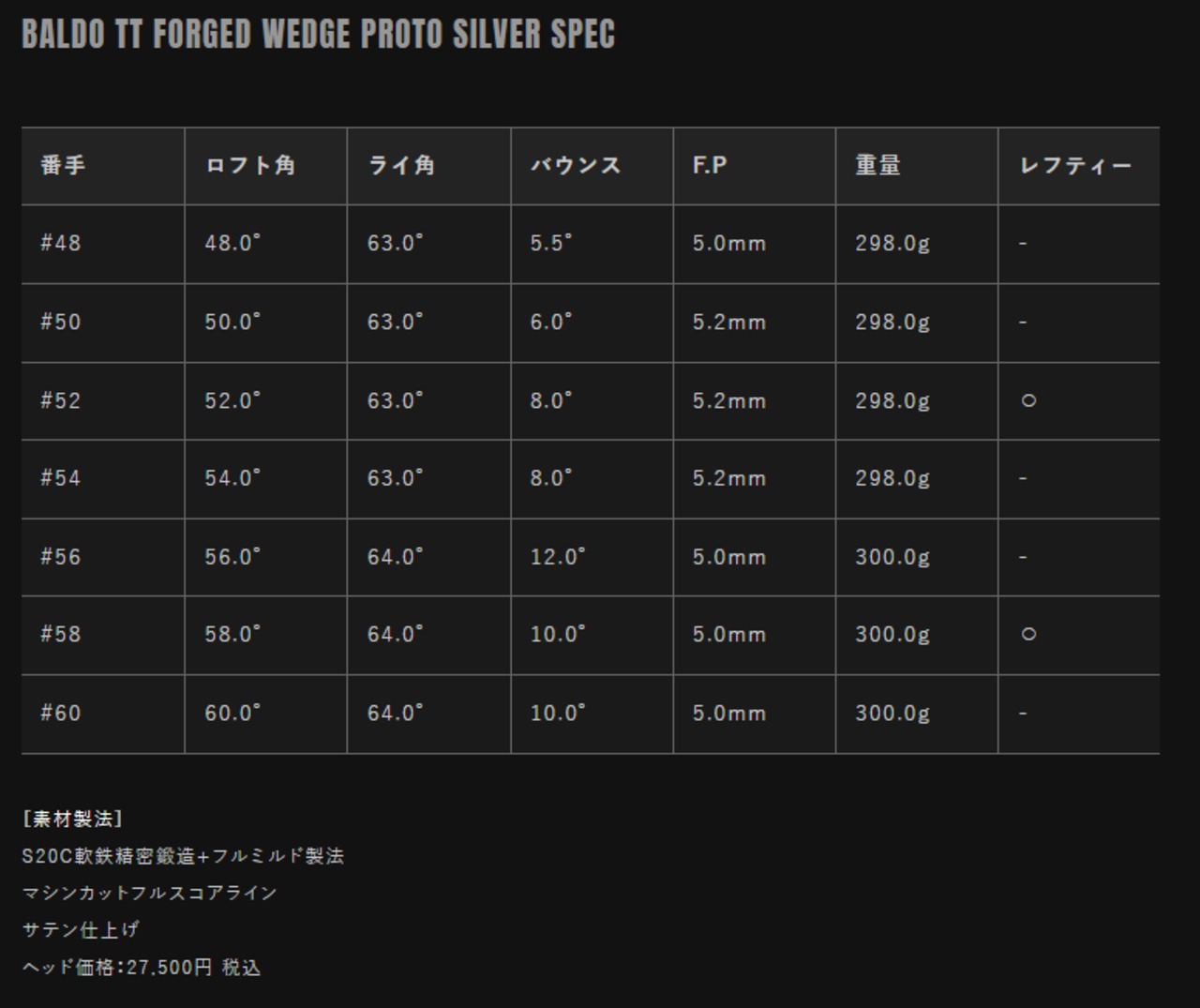Viewport: 1200px width, 1008px height.
Task: Select the レフティー column header
Action: point(1075,166)
